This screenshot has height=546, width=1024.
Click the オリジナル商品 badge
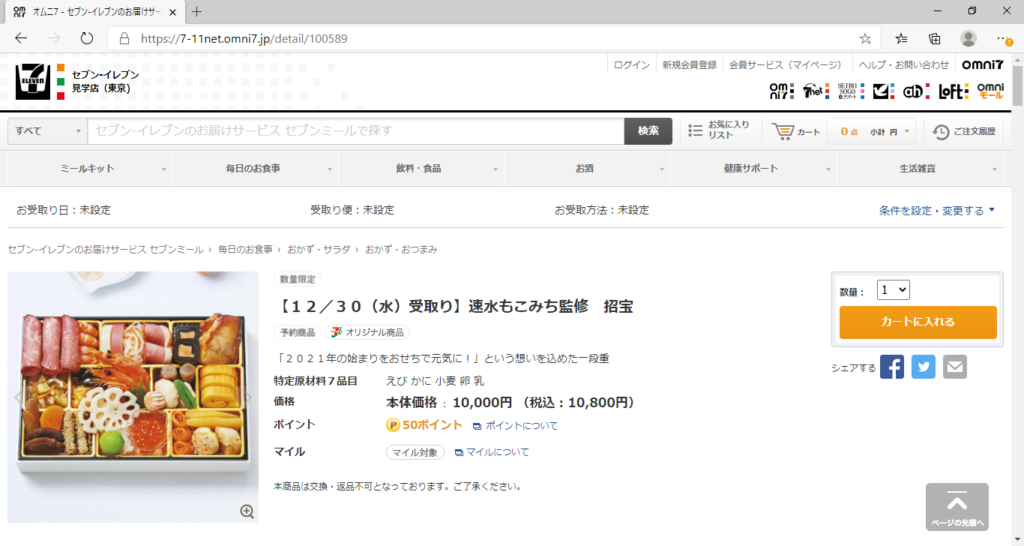[367, 332]
